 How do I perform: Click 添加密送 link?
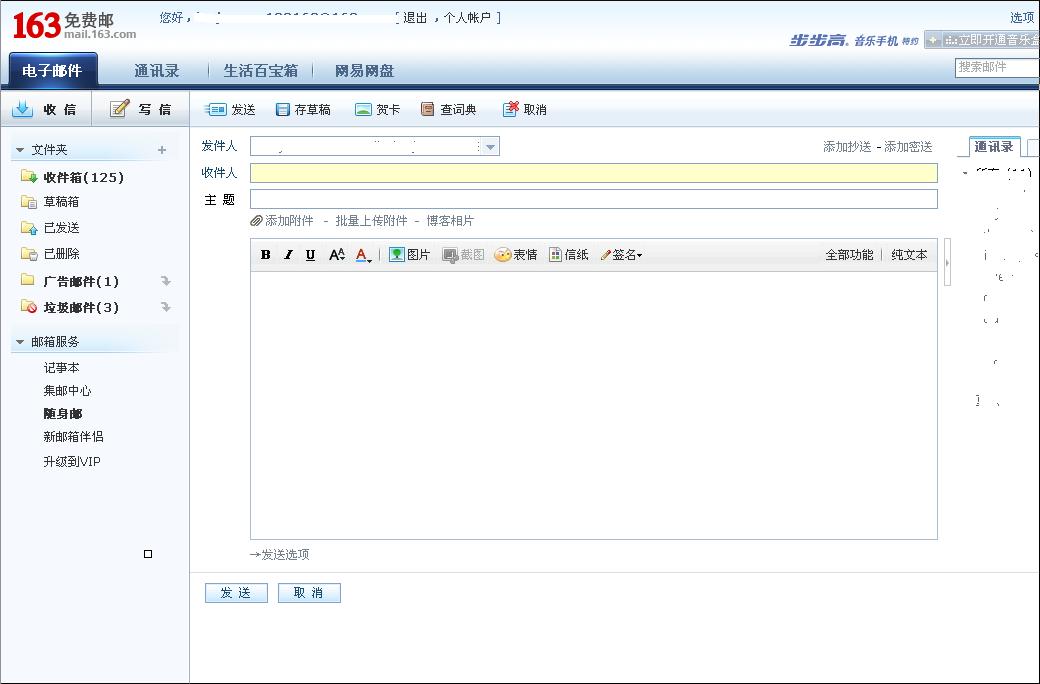908,147
